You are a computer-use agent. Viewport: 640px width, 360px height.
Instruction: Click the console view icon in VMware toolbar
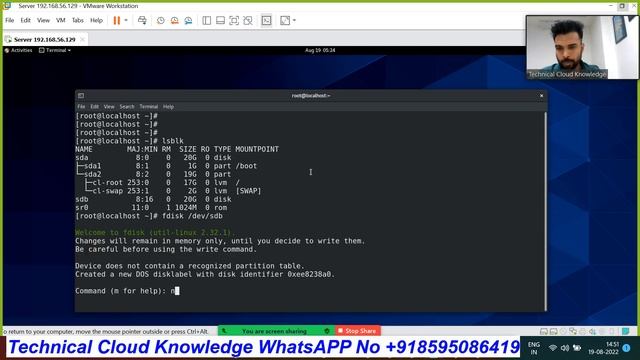pos(266,20)
